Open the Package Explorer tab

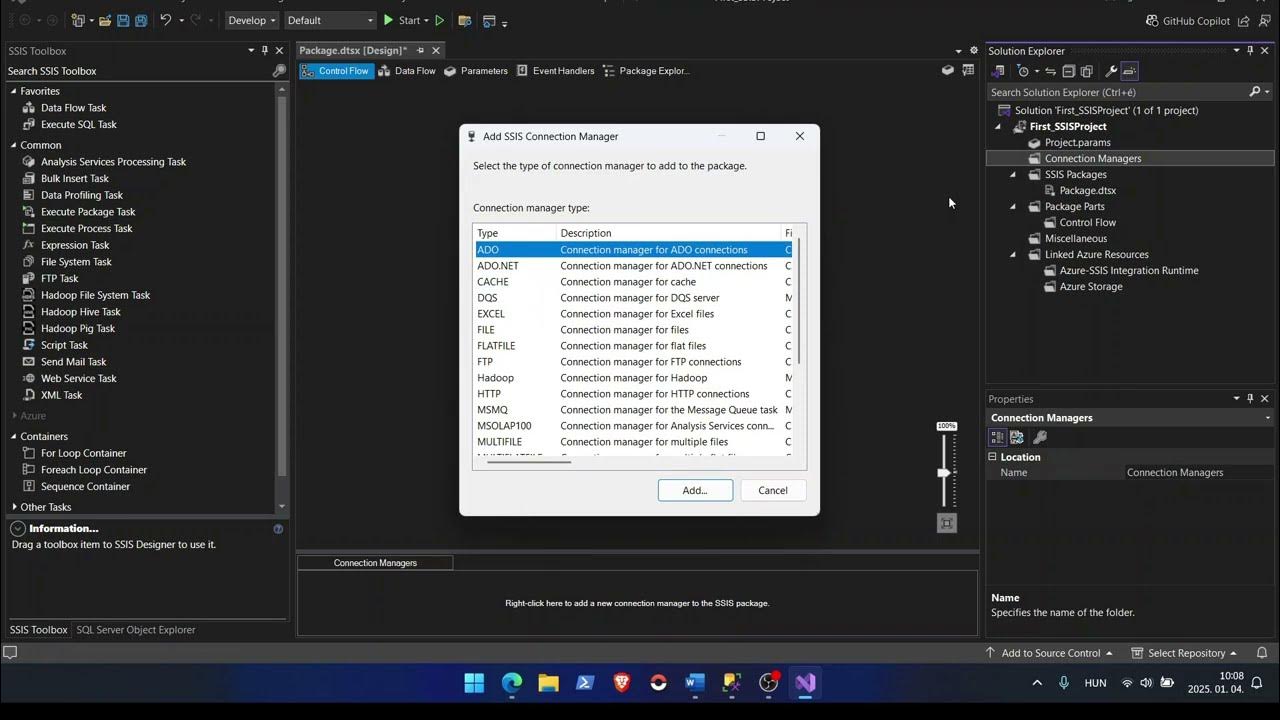pos(646,71)
